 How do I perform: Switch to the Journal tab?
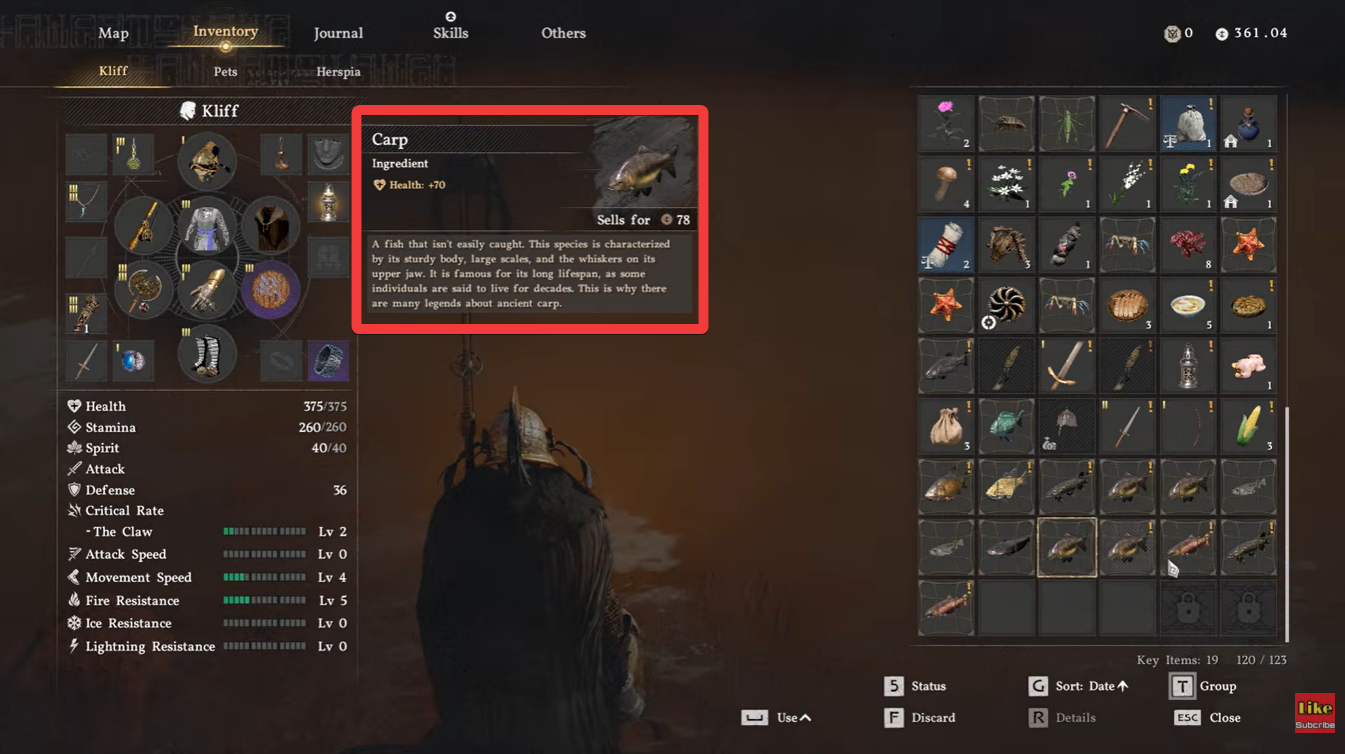(x=338, y=33)
